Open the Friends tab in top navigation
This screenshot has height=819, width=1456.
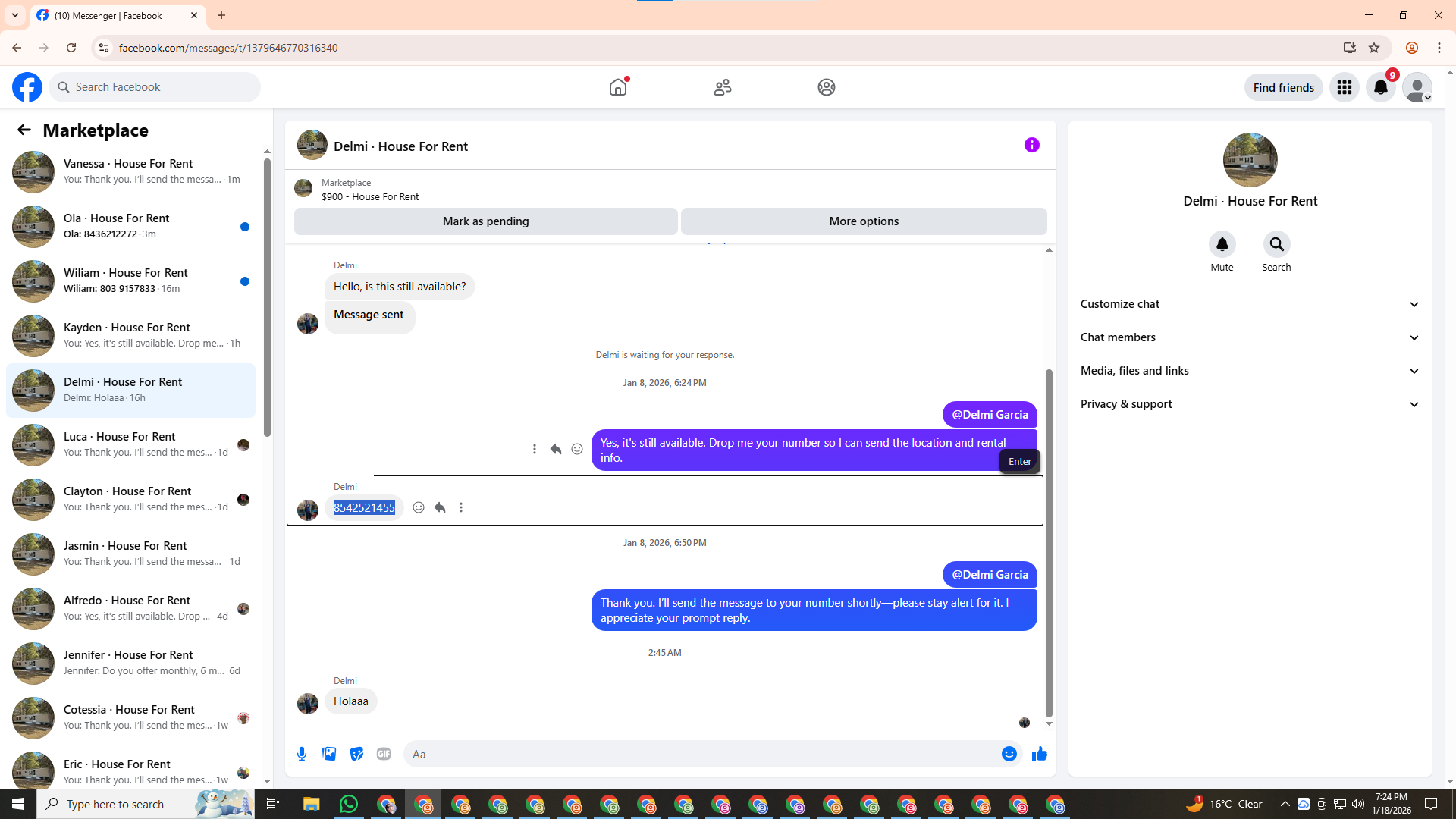tap(722, 87)
